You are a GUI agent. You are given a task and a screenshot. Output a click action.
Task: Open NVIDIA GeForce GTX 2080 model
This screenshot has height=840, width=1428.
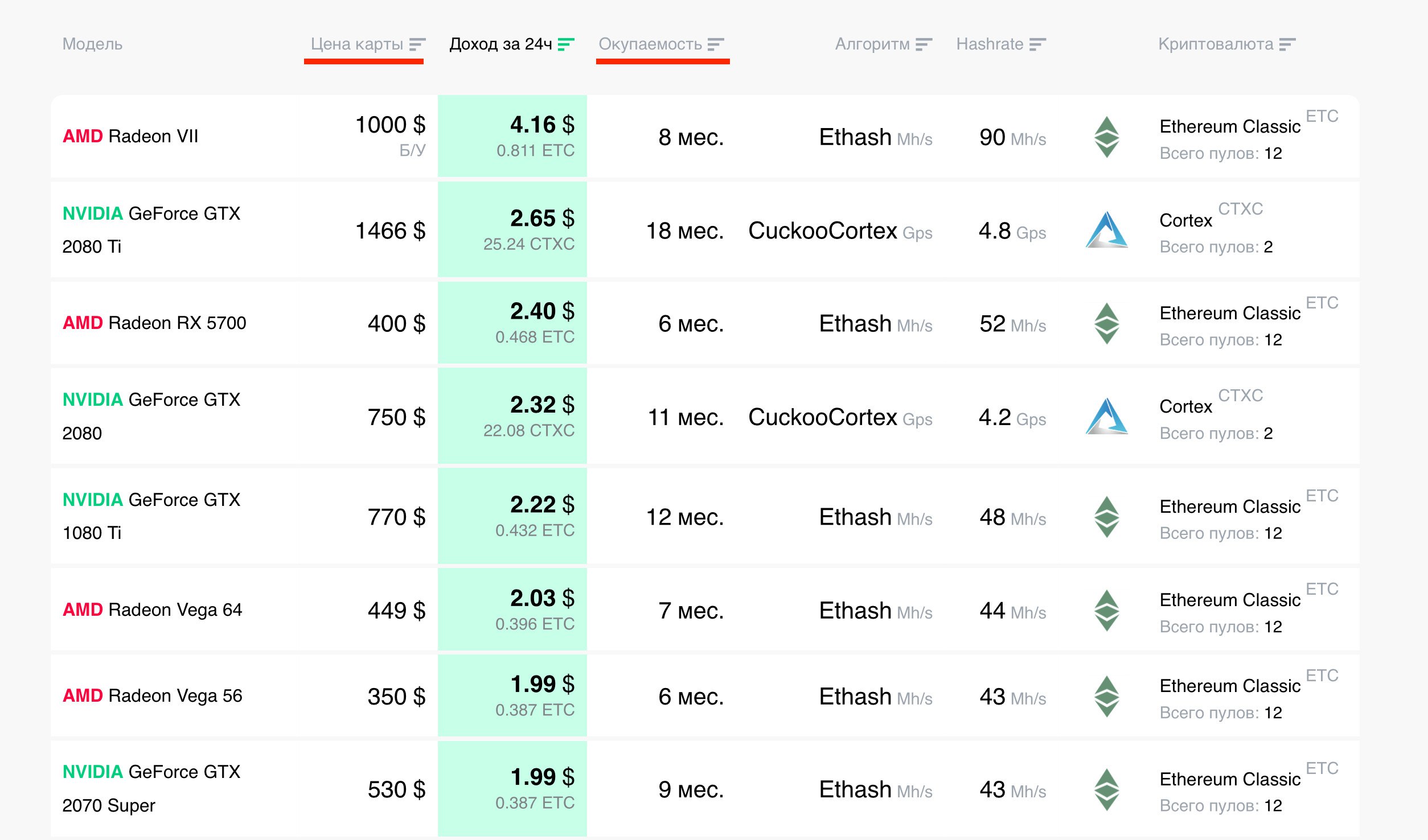(x=151, y=417)
